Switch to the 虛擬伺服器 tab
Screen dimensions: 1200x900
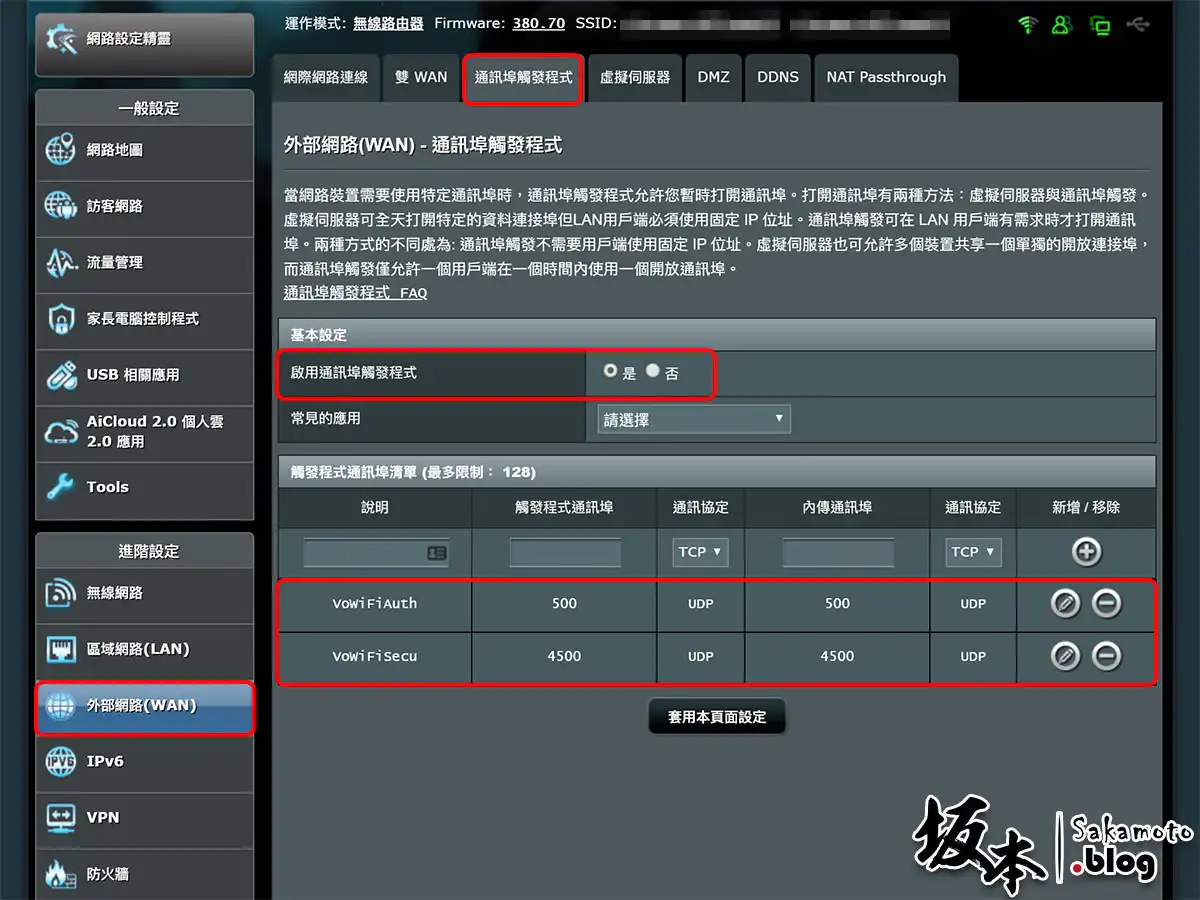click(x=635, y=77)
